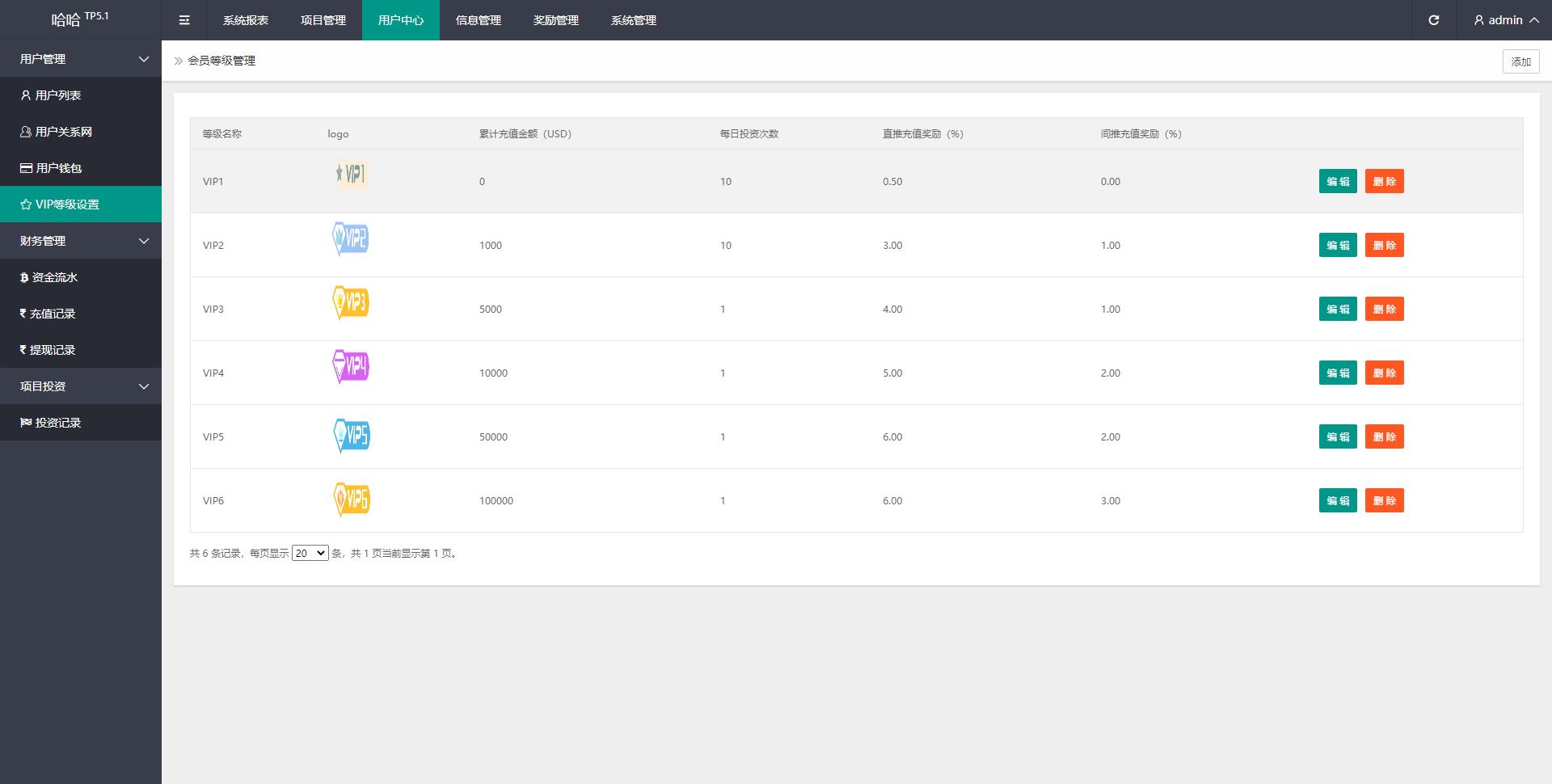Open 奖励管理 in top navigation

(556, 20)
